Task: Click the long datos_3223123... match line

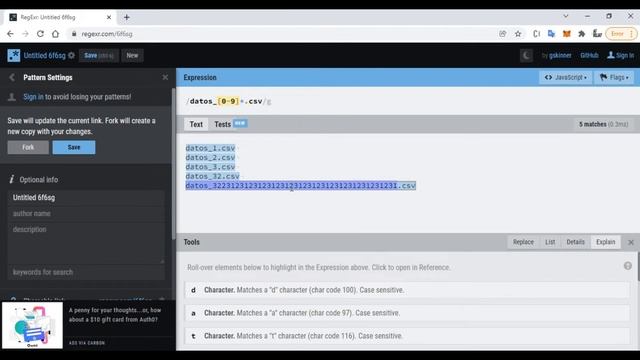Action: click(300, 186)
